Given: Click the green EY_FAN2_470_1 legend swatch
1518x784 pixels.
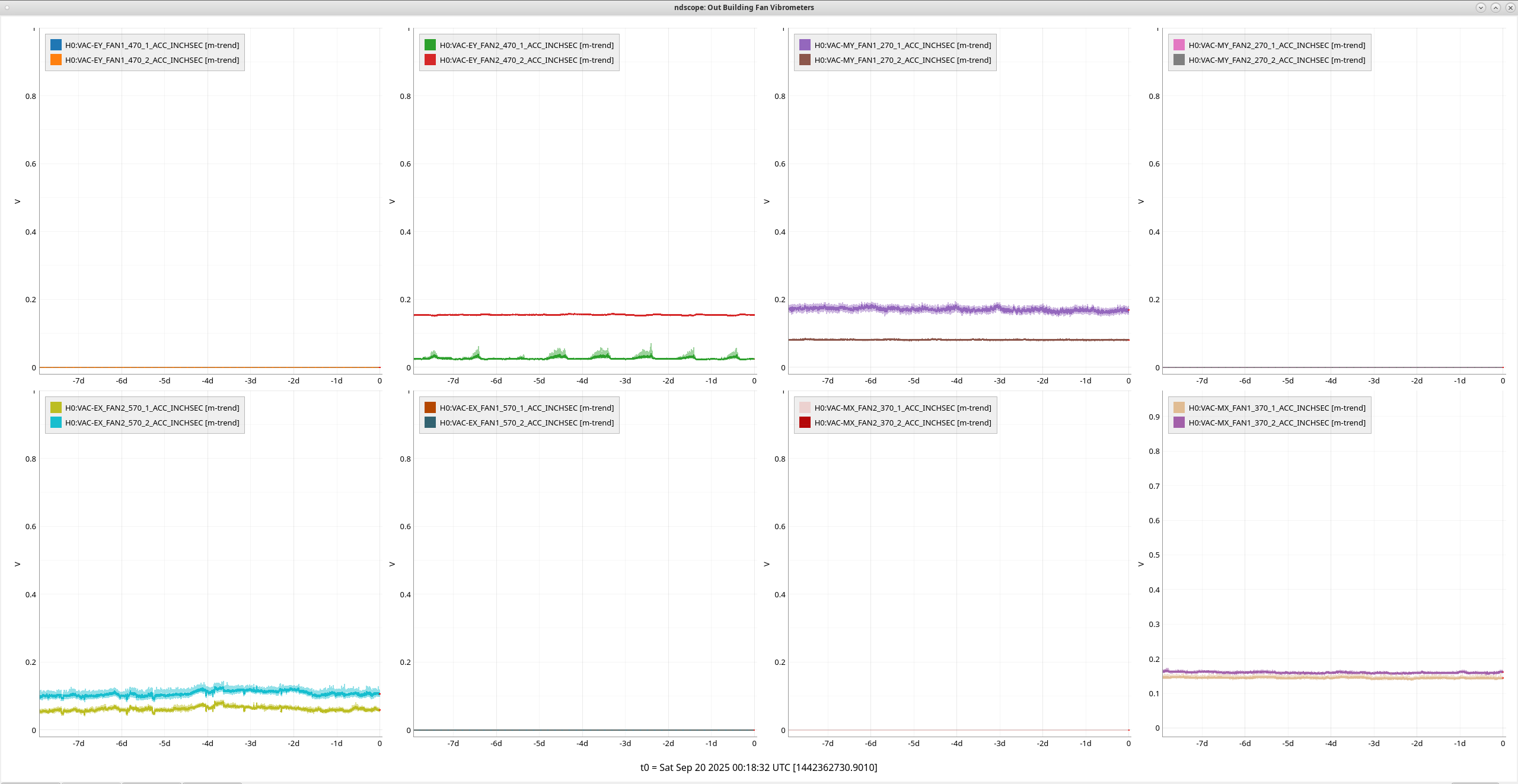Looking at the screenshot, I should click(x=430, y=45).
